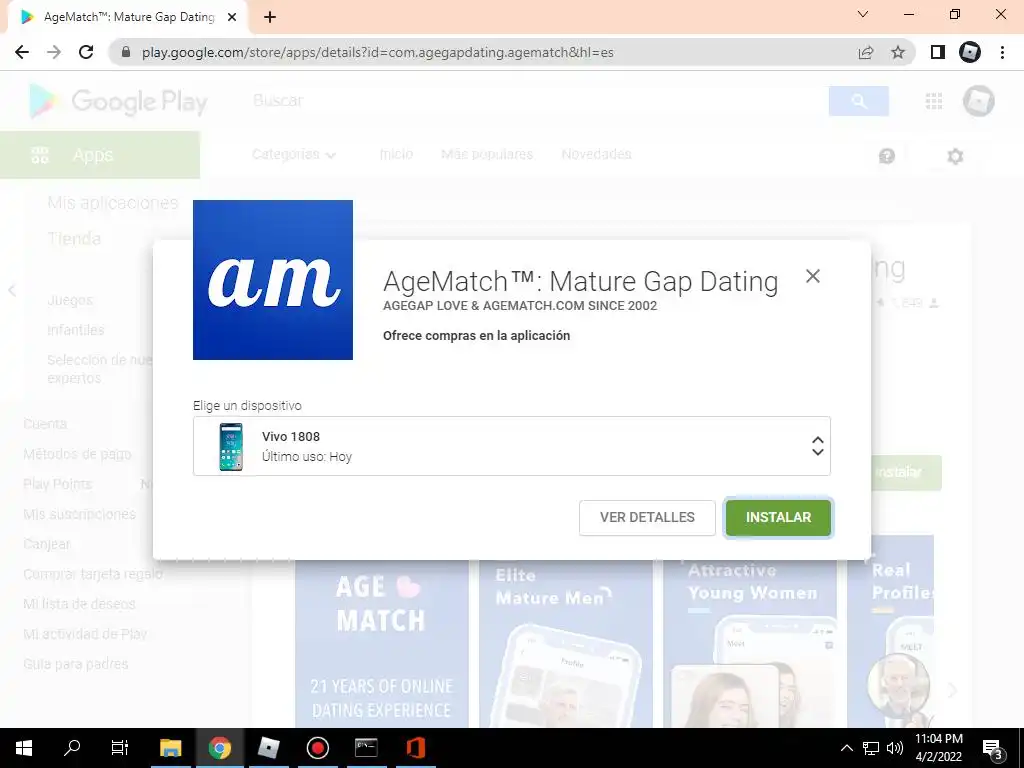
Task: Open the Chrome profile avatar
Action: pyautogui.click(x=970, y=52)
